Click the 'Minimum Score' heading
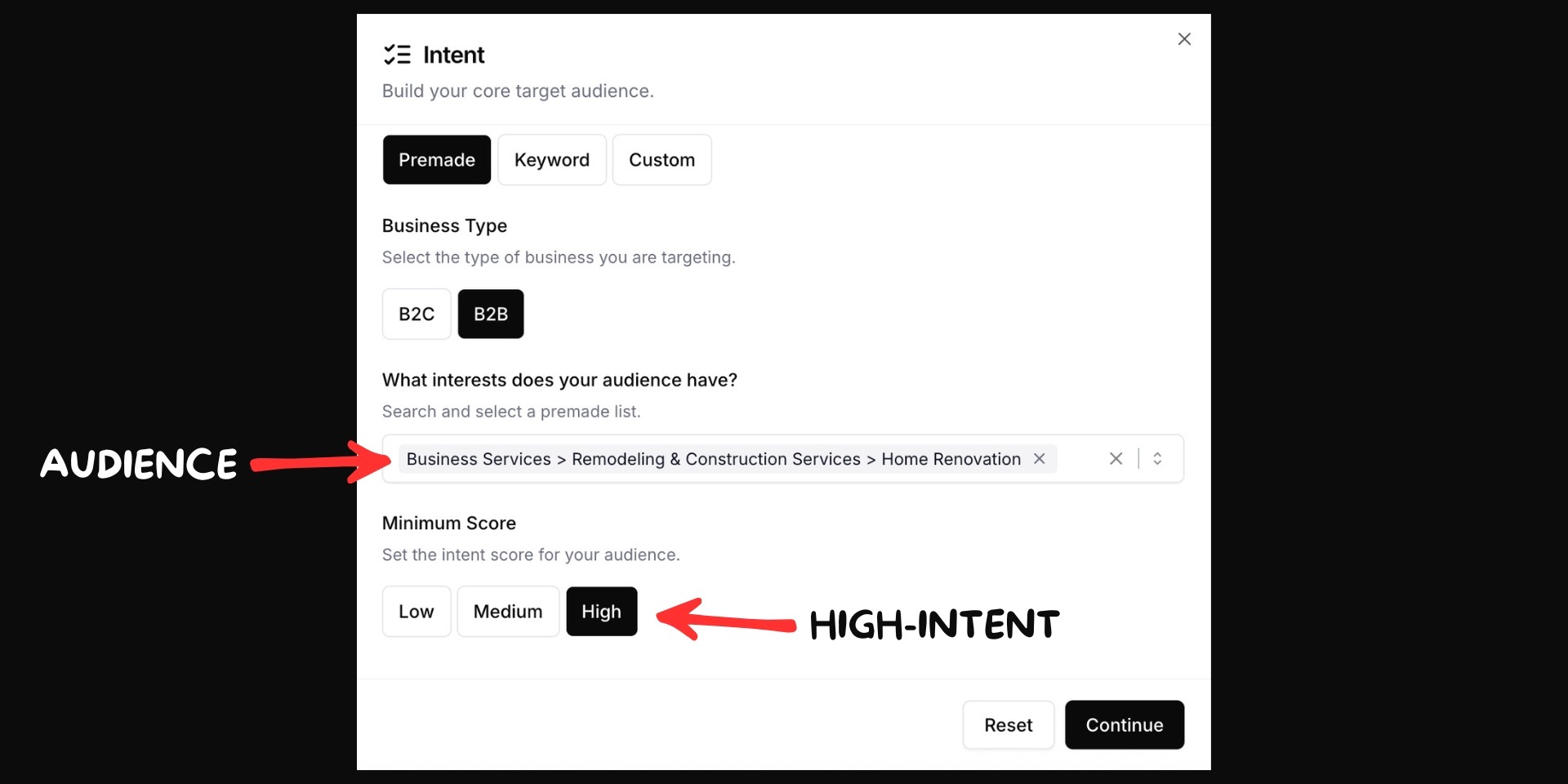The height and width of the screenshot is (784, 1568). point(449,523)
